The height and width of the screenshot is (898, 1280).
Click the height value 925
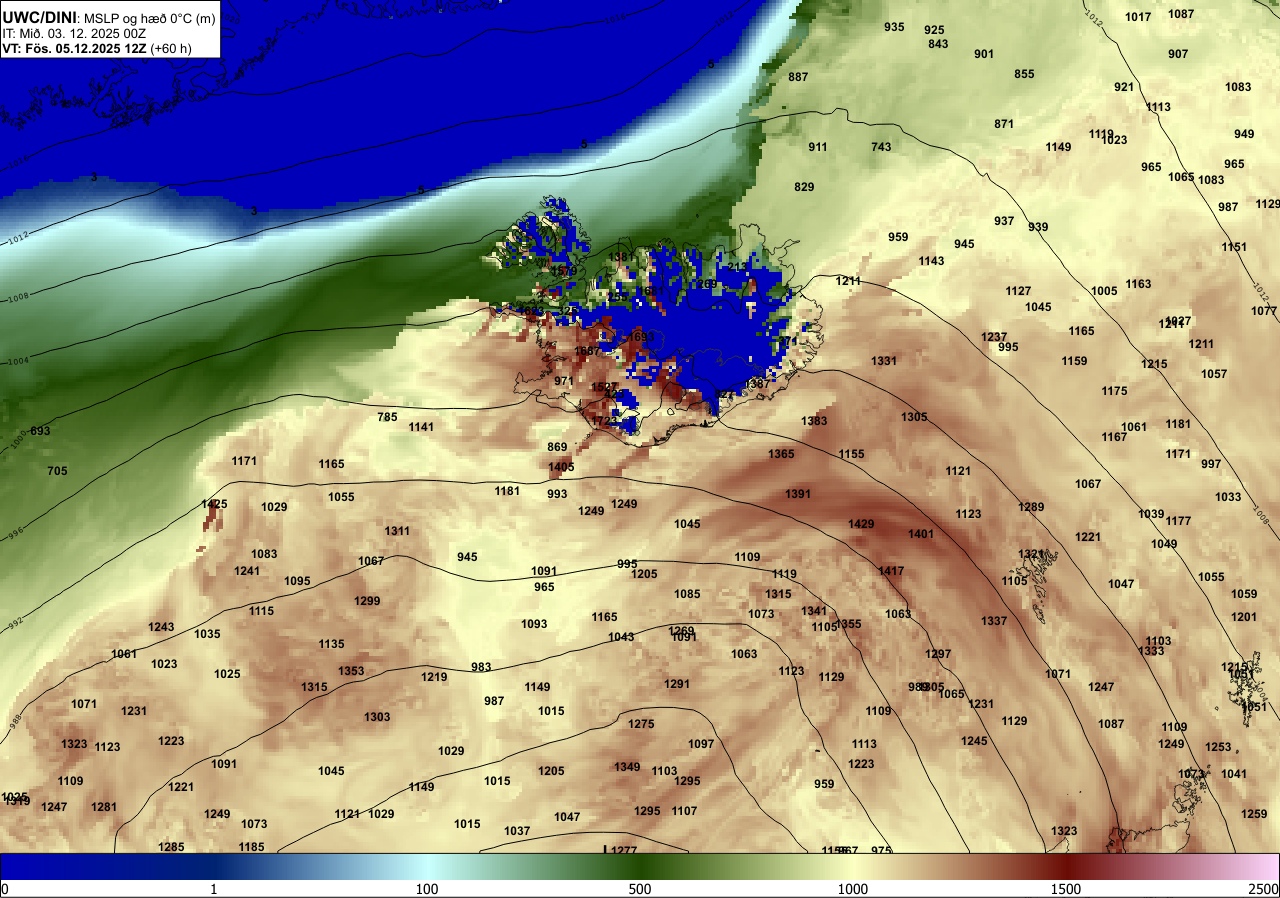(x=934, y=30)
